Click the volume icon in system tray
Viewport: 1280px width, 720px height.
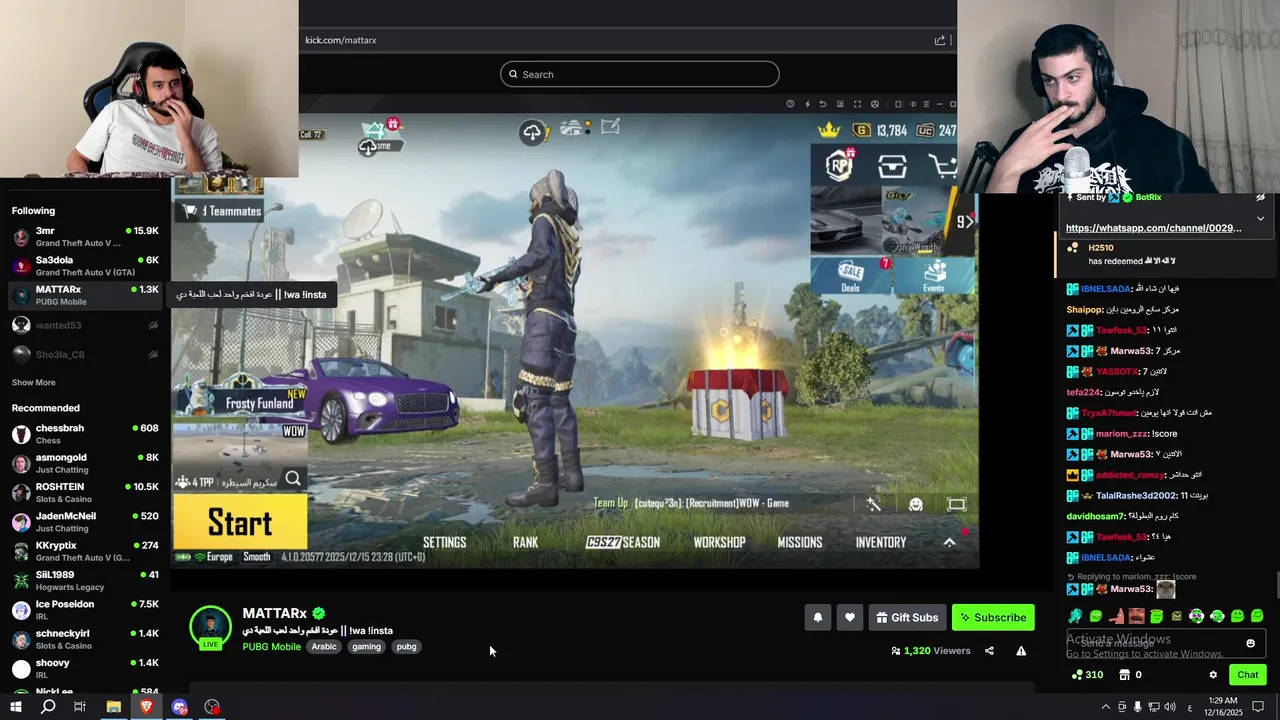pyautogui.click(x=1170, y=707)
